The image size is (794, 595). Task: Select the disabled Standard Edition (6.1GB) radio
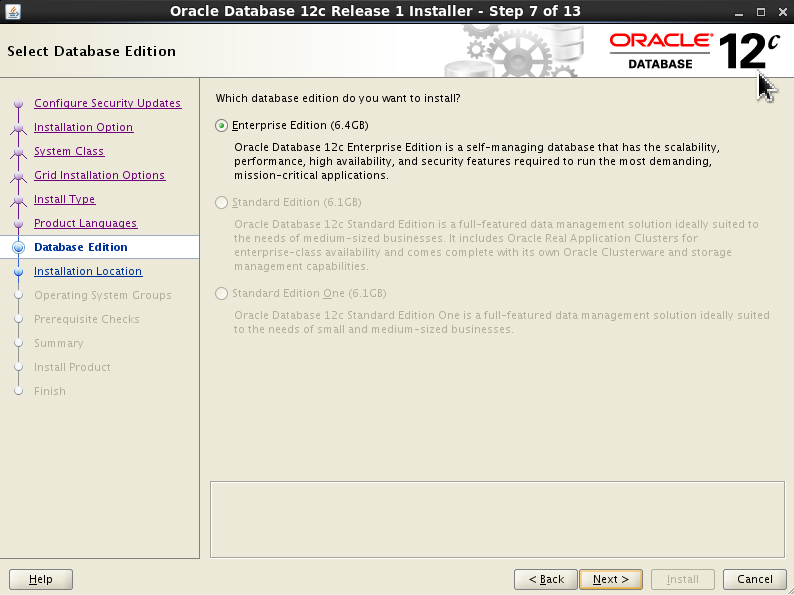(x=221, y=203)
